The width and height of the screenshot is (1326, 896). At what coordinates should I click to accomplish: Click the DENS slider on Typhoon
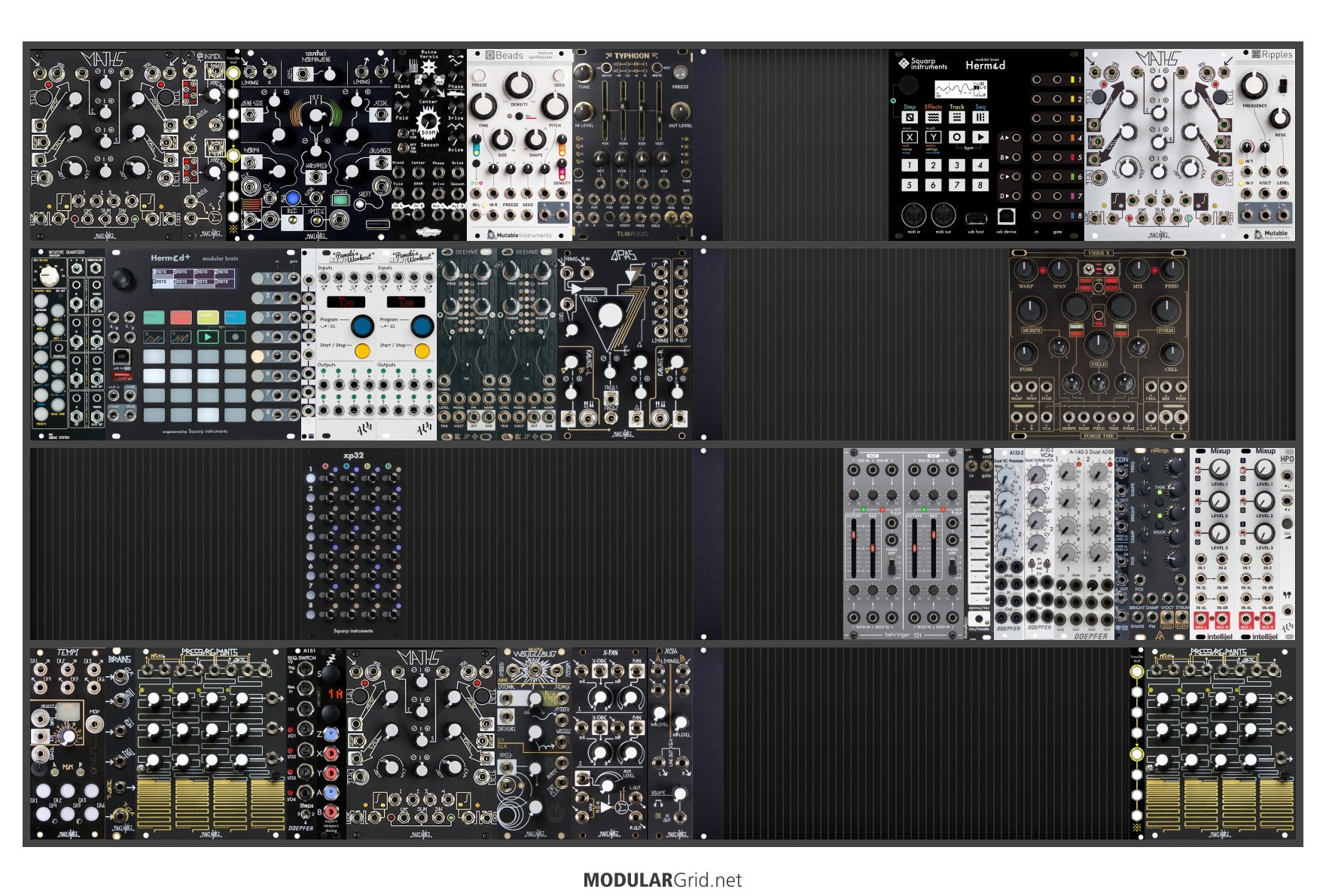coord(623,111)
